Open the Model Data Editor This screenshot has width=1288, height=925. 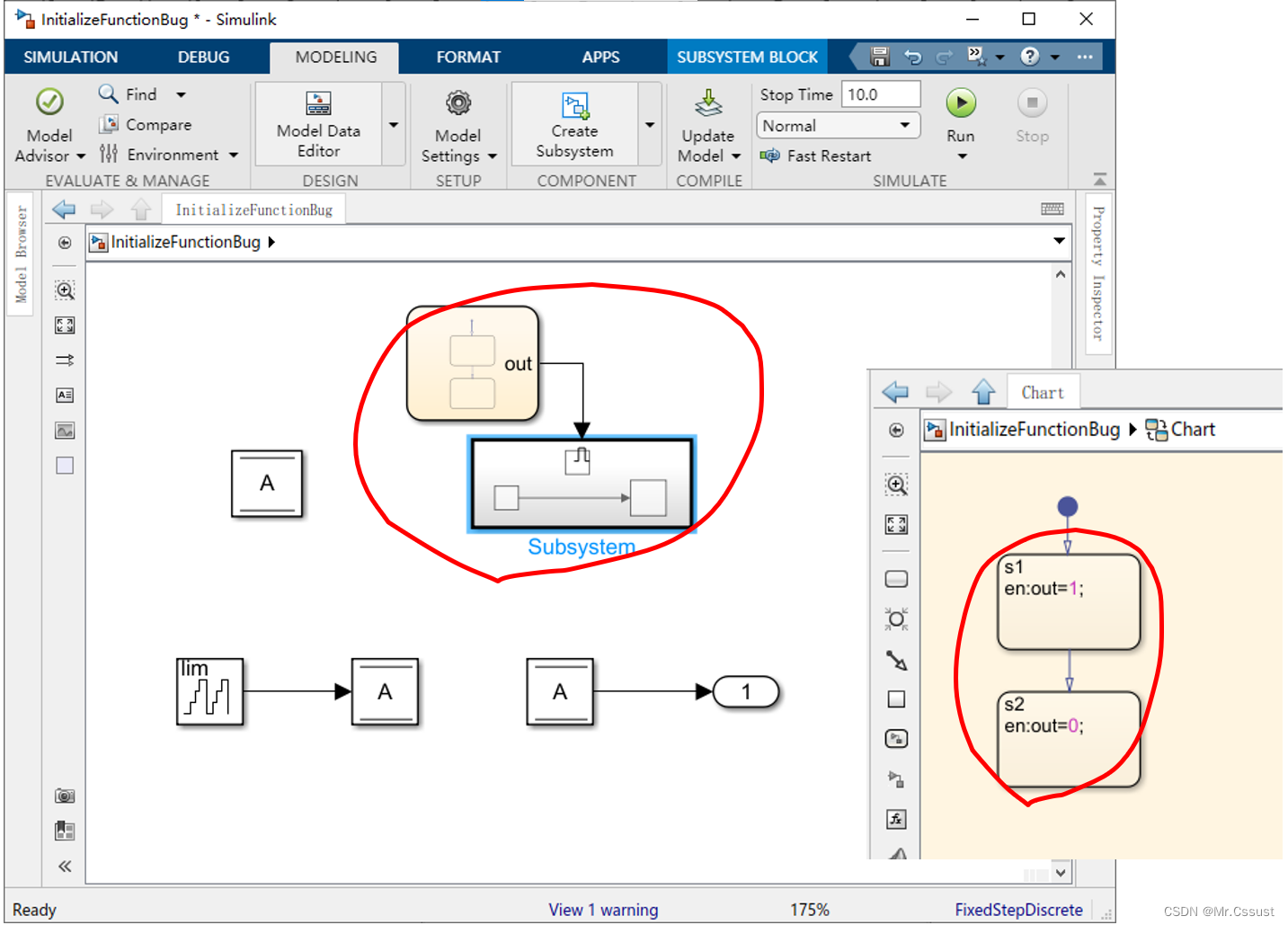[x=318, y=124]
